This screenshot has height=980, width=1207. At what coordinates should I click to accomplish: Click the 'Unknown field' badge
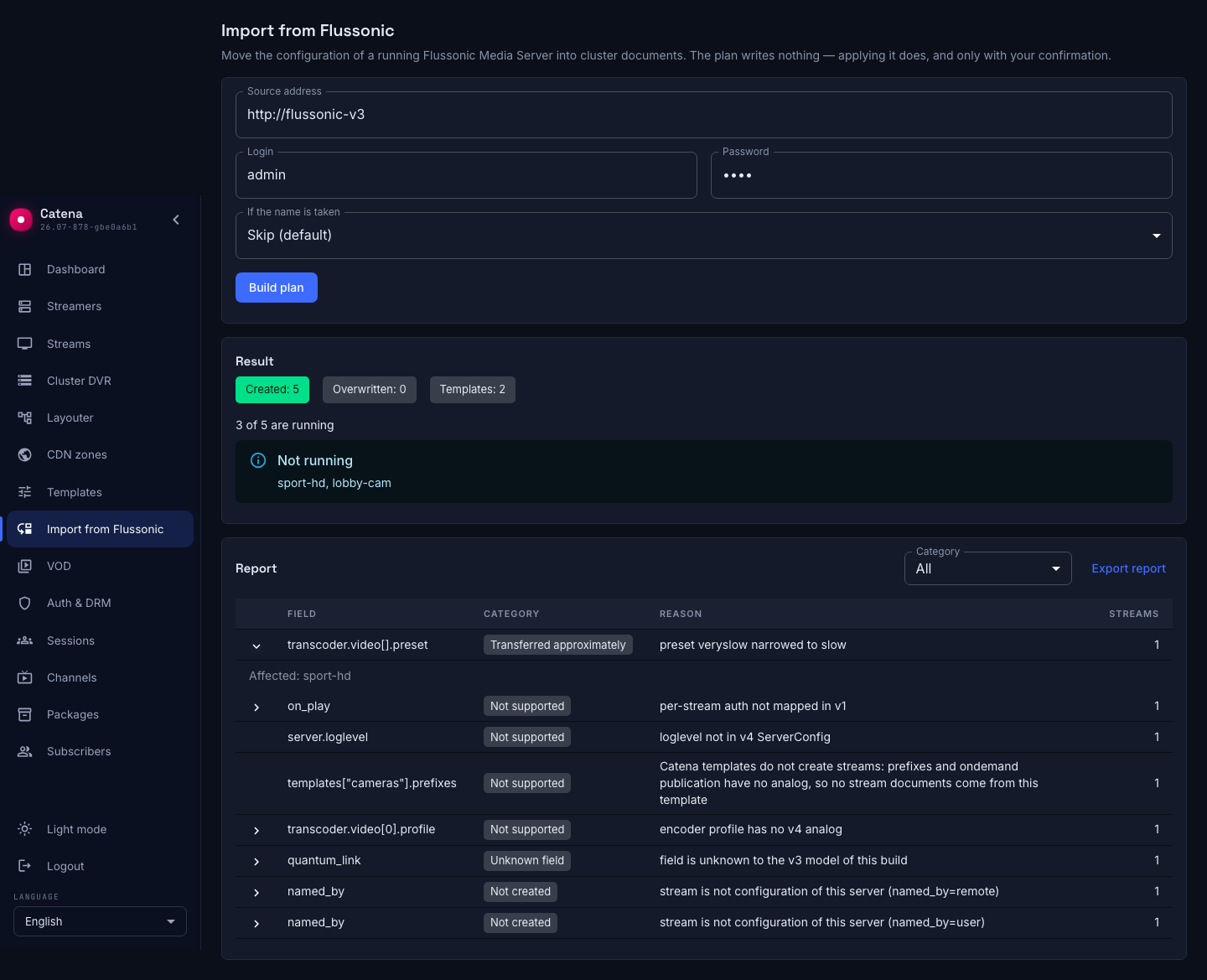527,860
